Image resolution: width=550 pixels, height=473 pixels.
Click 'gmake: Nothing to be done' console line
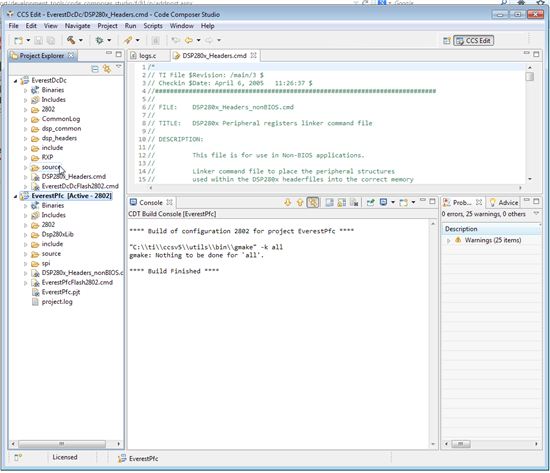[196, 255]
